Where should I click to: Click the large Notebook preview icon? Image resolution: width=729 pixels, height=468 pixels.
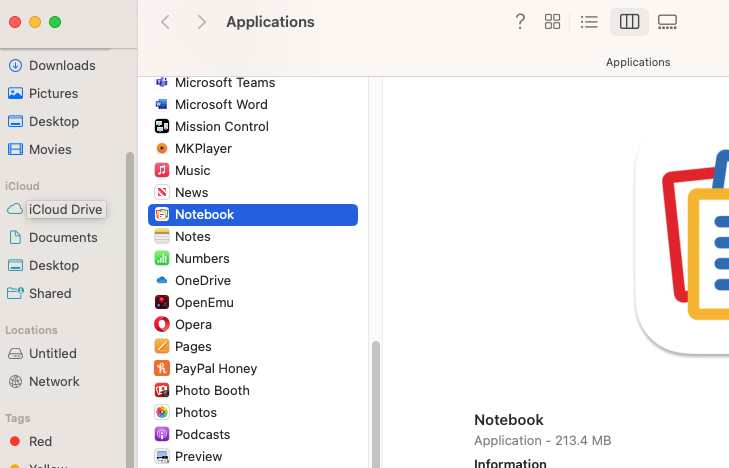tap(682, 240)
